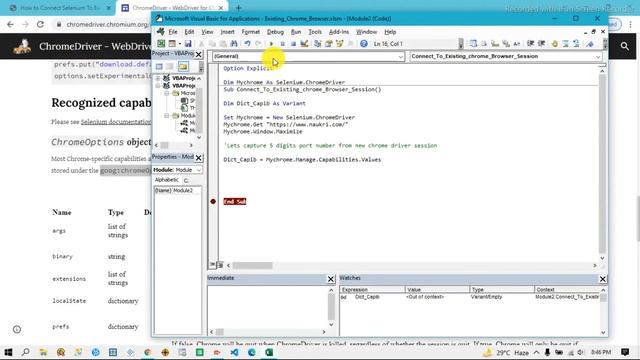
Task: Open Project Explorer from the toolbar icon
Action: pos(317,44)
